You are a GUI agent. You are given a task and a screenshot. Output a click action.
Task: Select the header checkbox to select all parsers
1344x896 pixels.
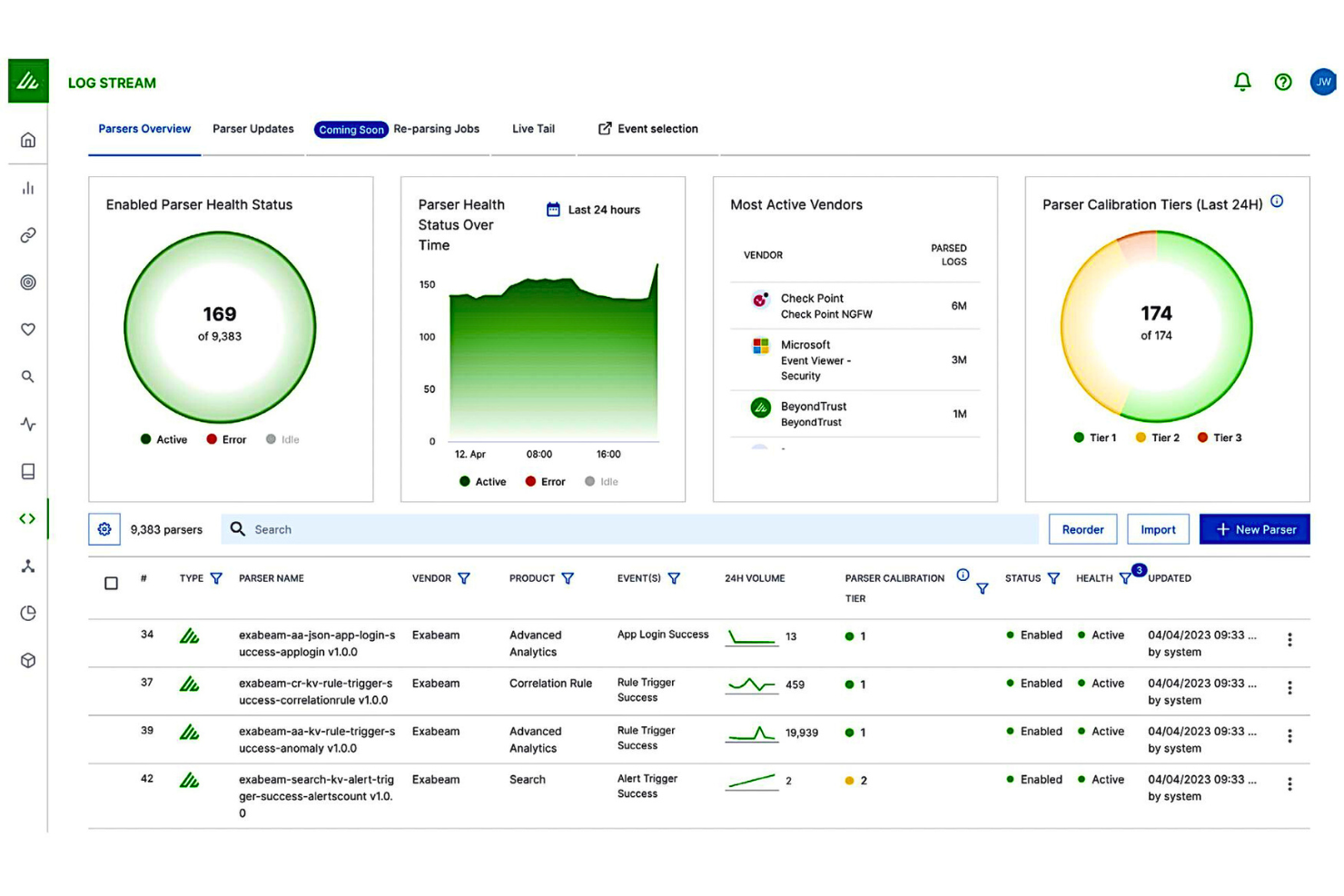(x=112, y=583)
